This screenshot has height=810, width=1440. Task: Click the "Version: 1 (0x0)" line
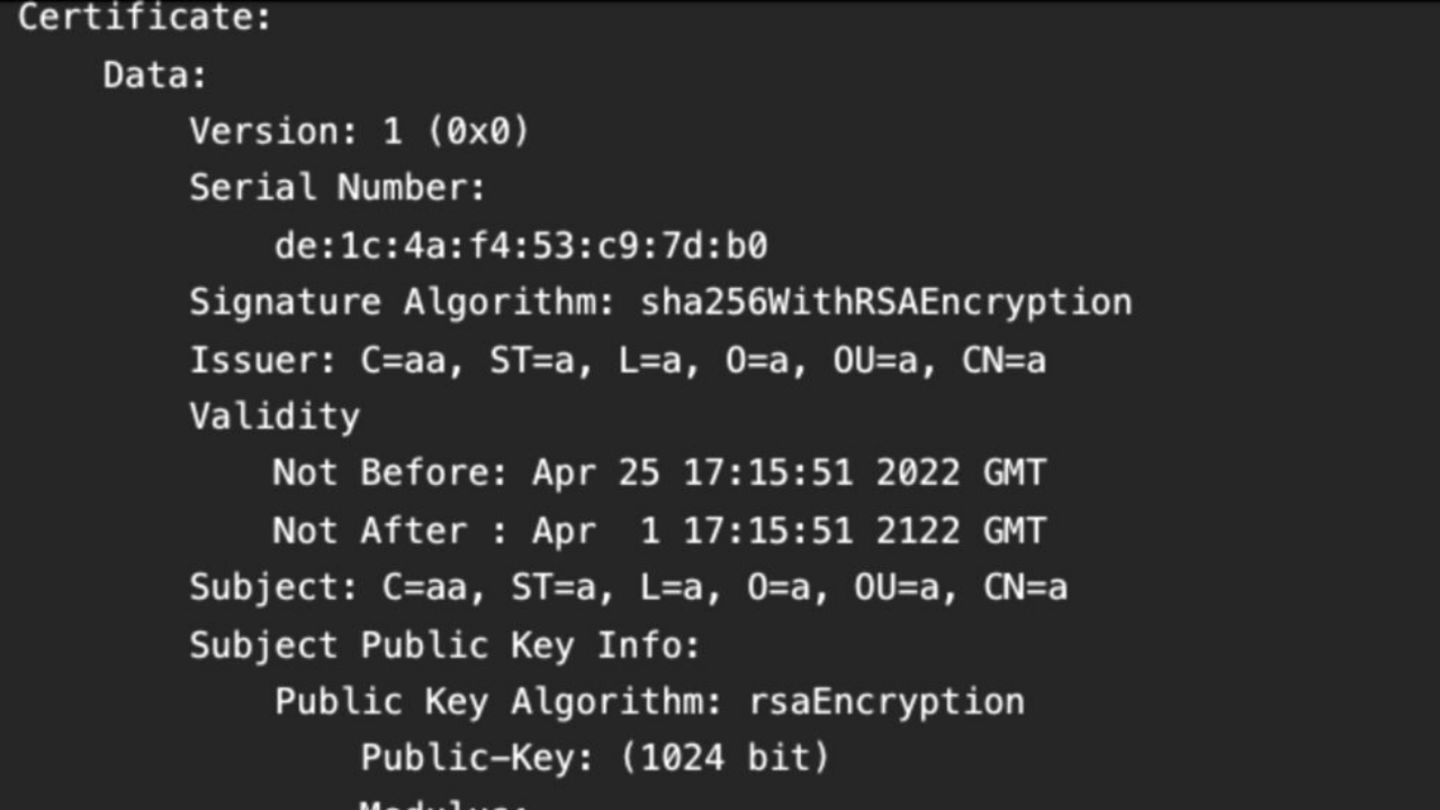(x=359, y=131)
